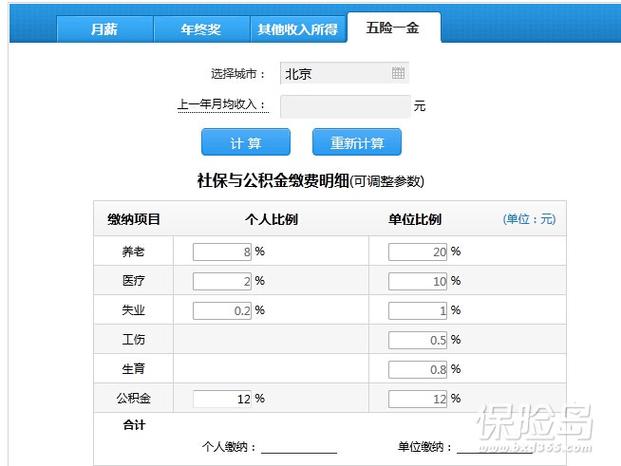Viewport: 621px width, 466px height.
Task: Click the 失业 row label
Action: coord(133,310)
